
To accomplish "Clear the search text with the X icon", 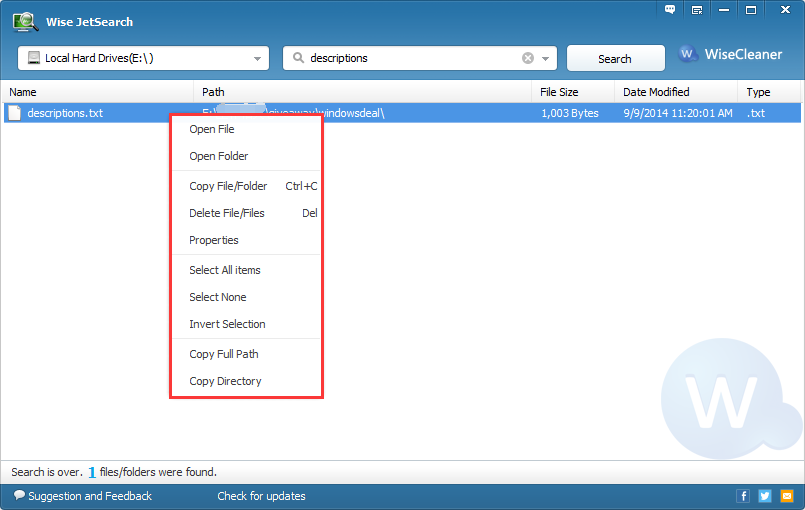I will (528, 58).
